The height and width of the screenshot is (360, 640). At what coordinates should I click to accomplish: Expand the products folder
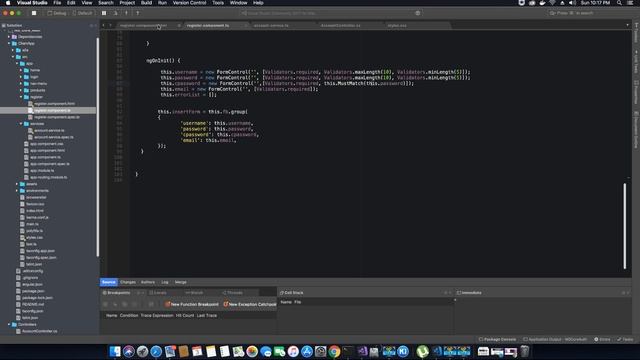(x=21, y=90)
